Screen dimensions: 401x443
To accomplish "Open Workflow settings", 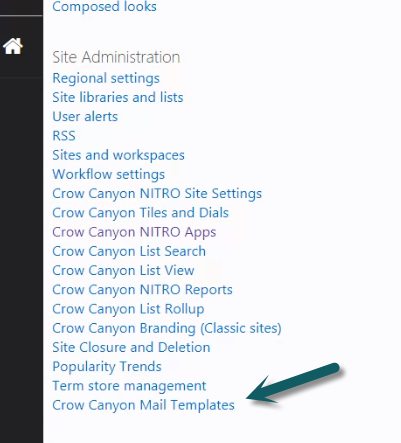I will (x=109, y=174).
